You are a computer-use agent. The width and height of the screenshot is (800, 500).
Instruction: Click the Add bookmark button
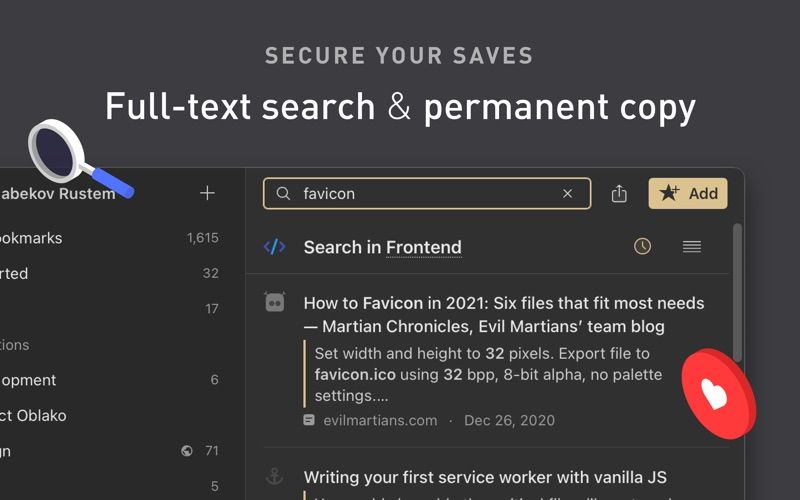pos(688,193)
